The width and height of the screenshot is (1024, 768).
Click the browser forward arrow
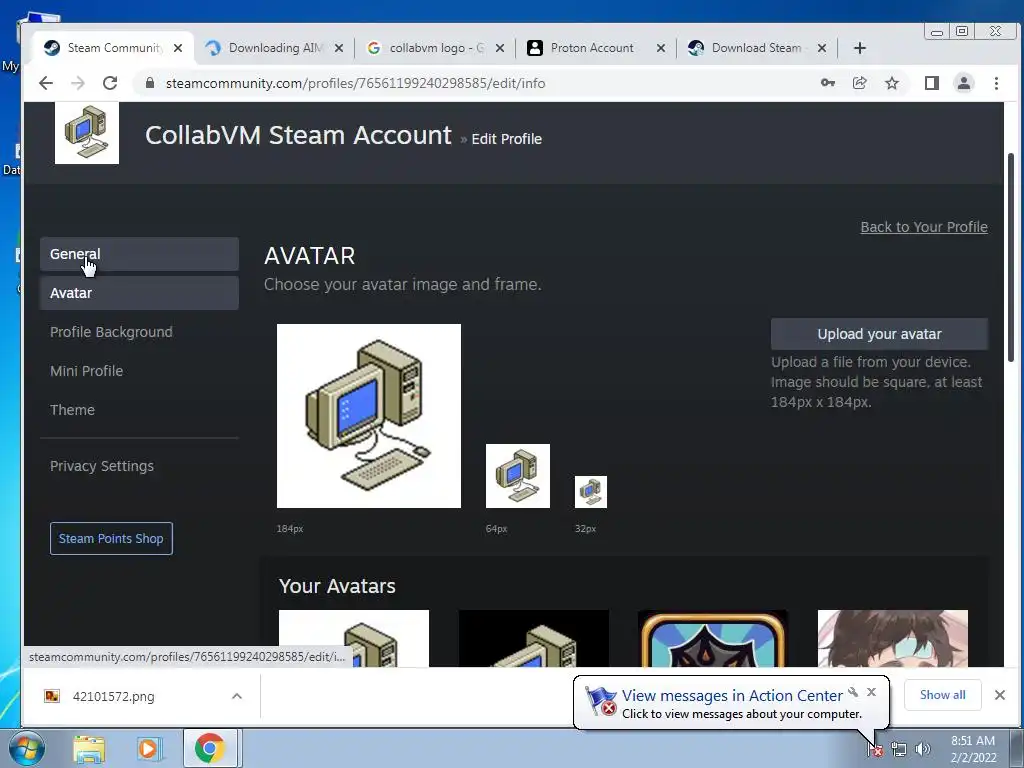78,83
